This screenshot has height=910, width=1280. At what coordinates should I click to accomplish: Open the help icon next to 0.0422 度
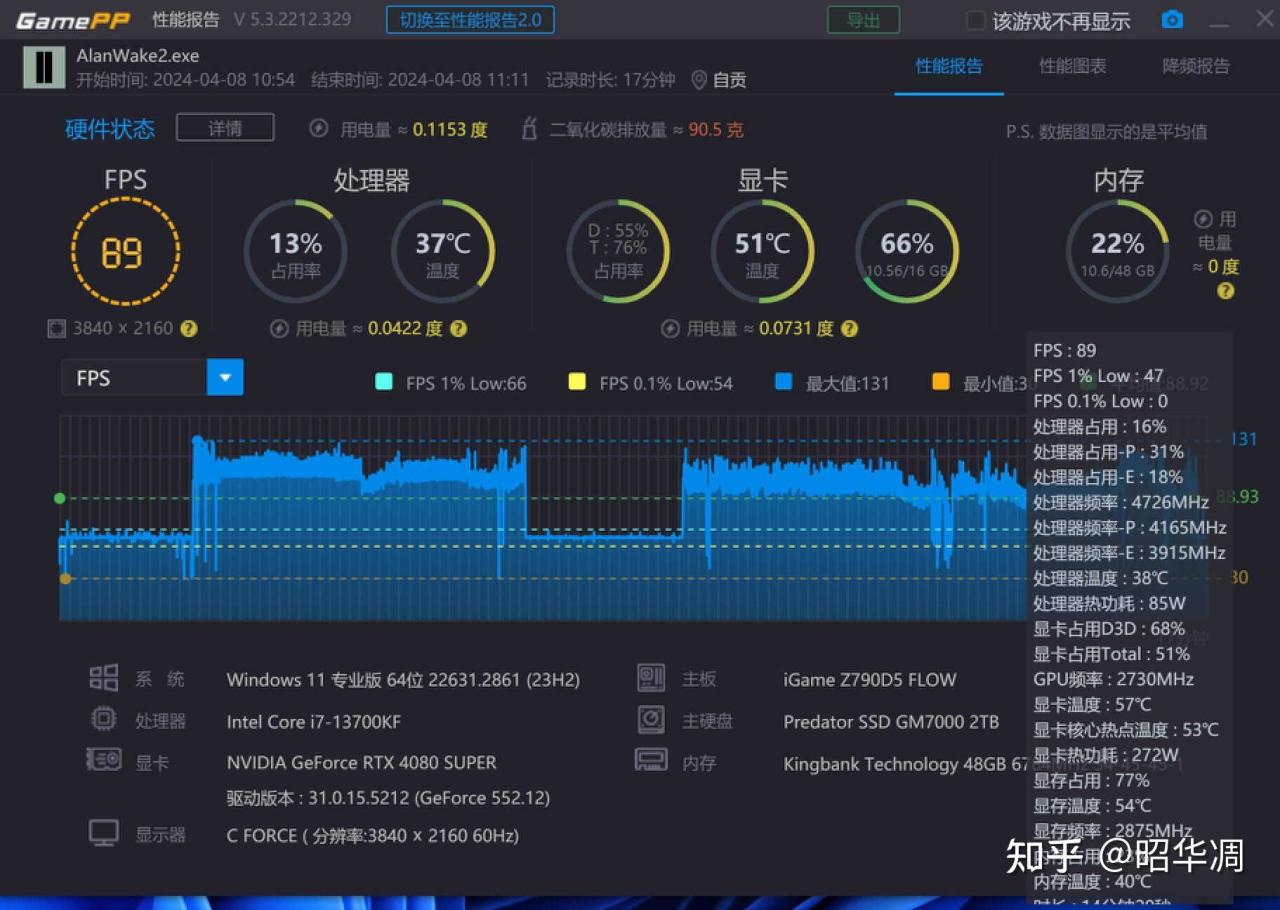(x=458, y=328)
